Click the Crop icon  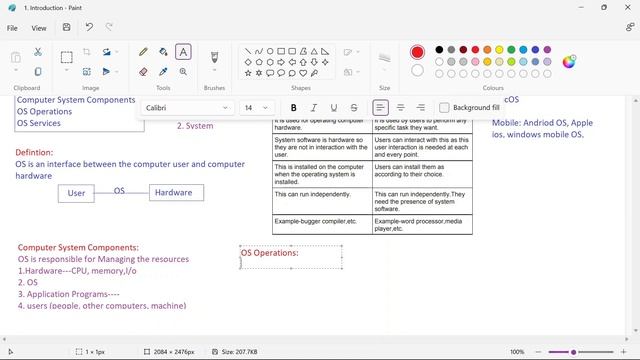[87, 52]
